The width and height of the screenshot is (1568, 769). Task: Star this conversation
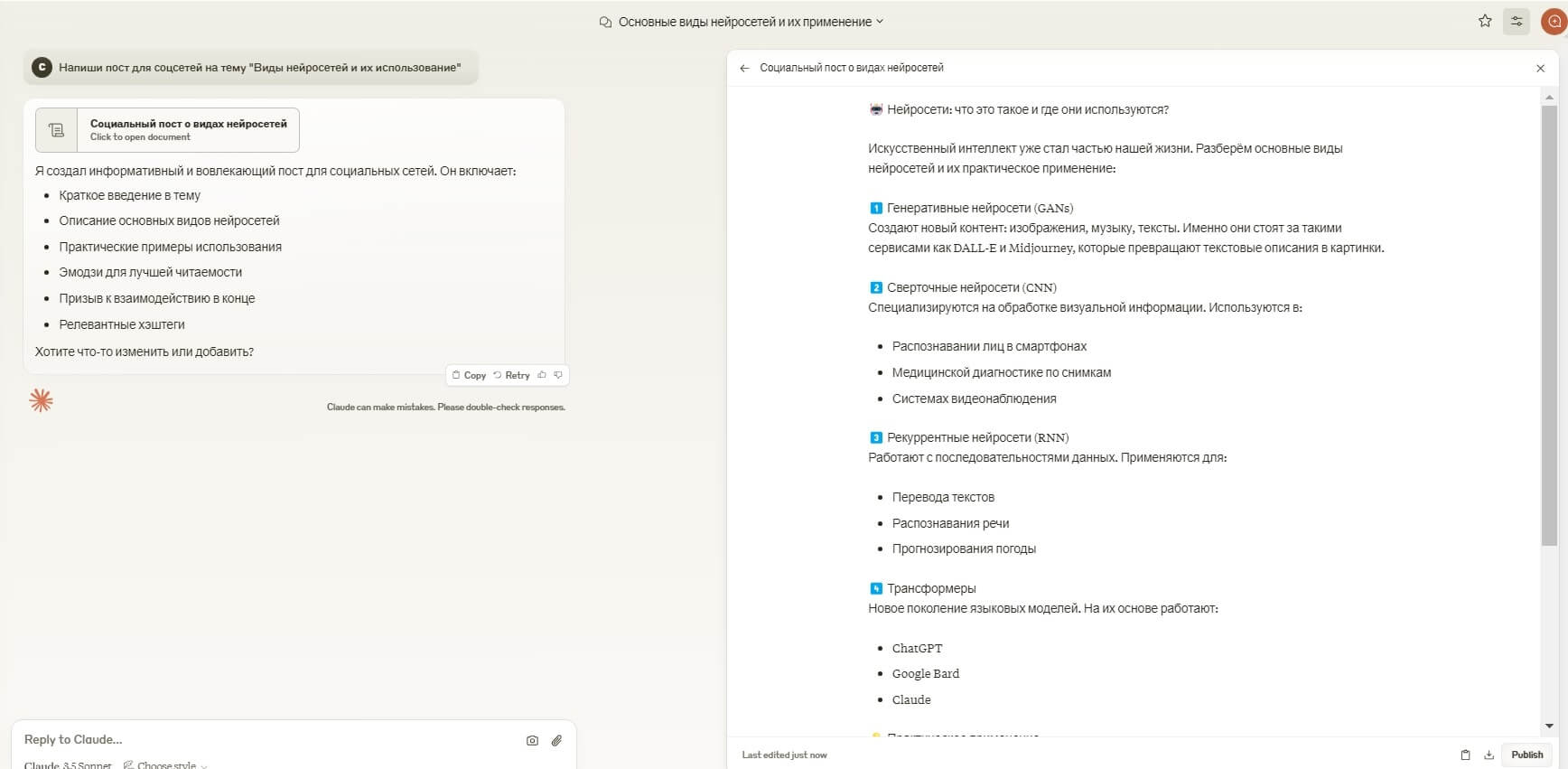pyautogui.click(x=1485, y=21)
